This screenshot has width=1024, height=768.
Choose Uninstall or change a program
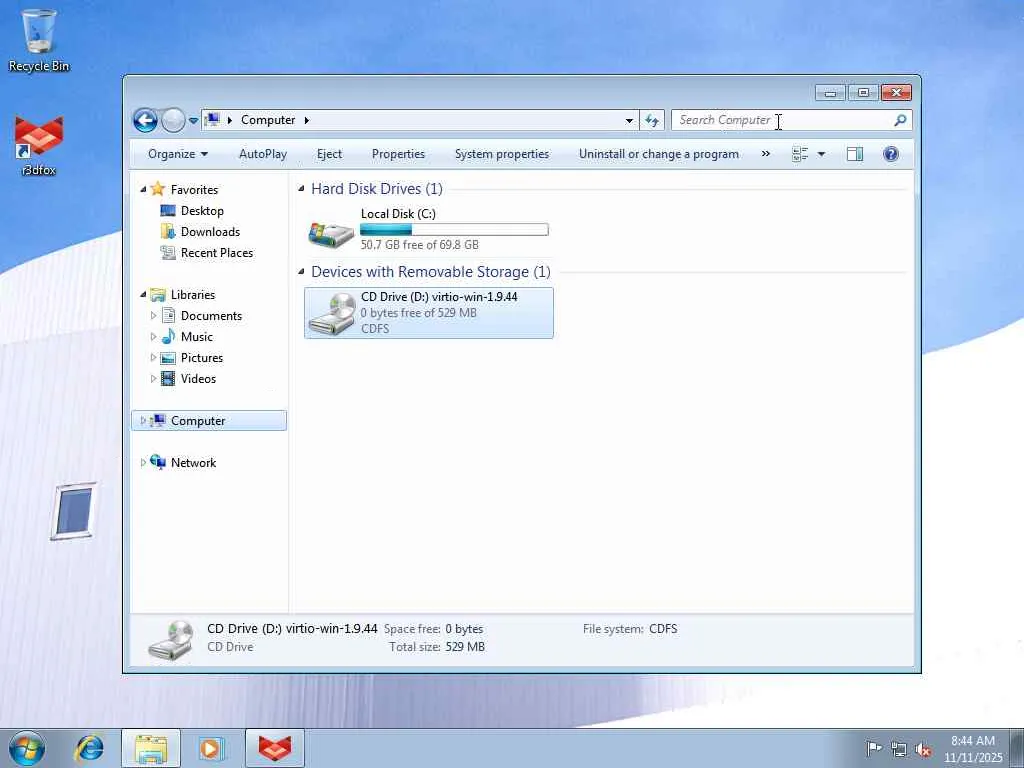click(659, 154)
